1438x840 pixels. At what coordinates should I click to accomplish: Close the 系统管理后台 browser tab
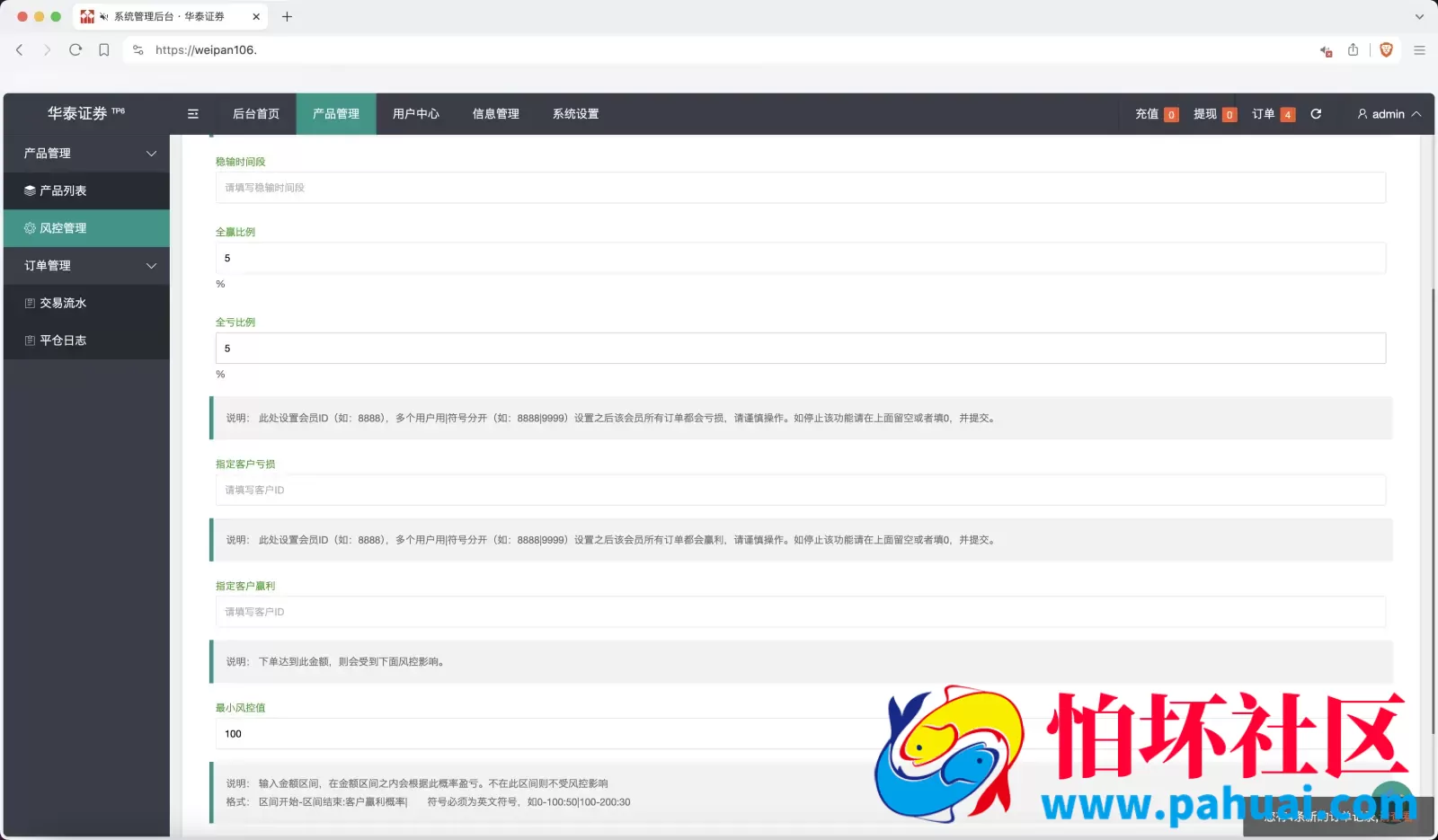[256, 16]
